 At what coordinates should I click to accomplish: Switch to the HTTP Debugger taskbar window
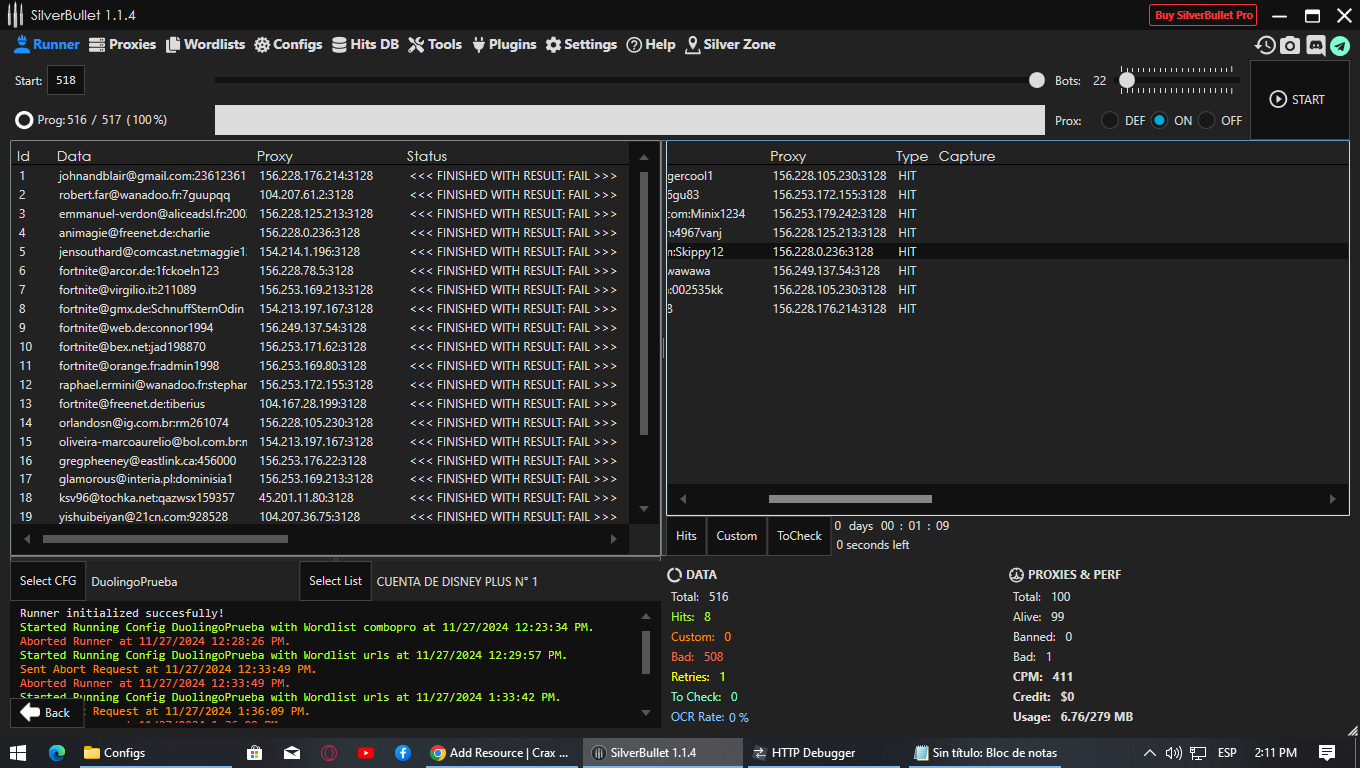coord(824,753)
